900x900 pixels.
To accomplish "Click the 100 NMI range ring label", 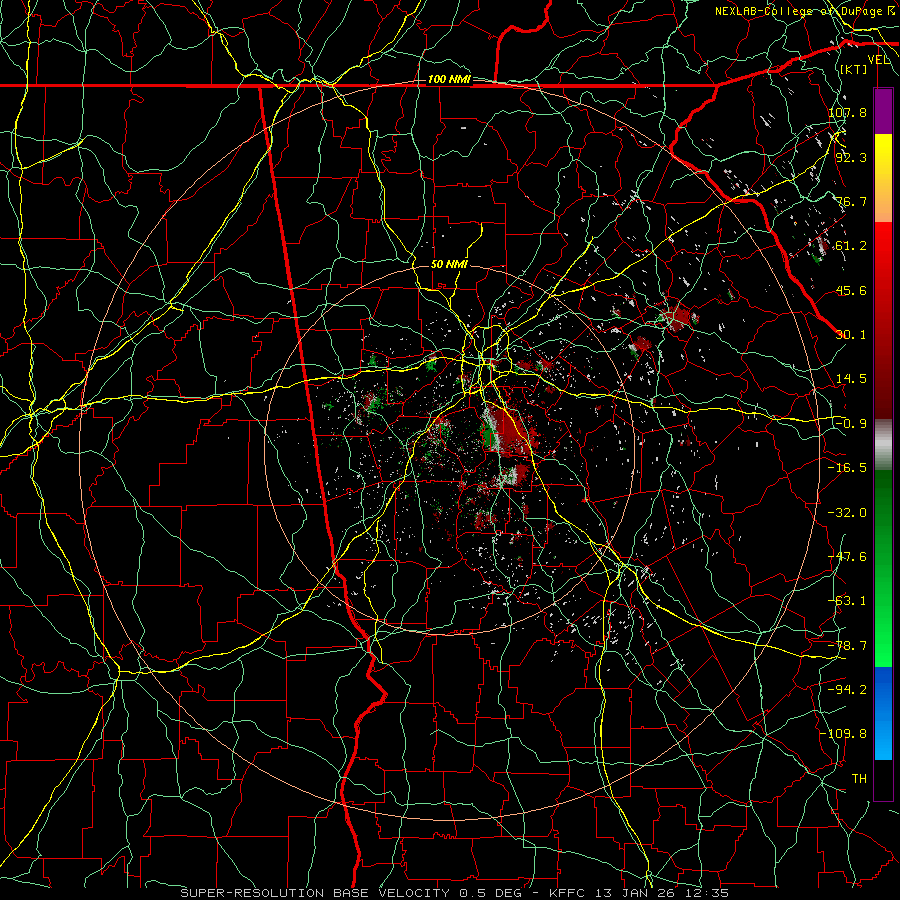I will pos(449,79).
